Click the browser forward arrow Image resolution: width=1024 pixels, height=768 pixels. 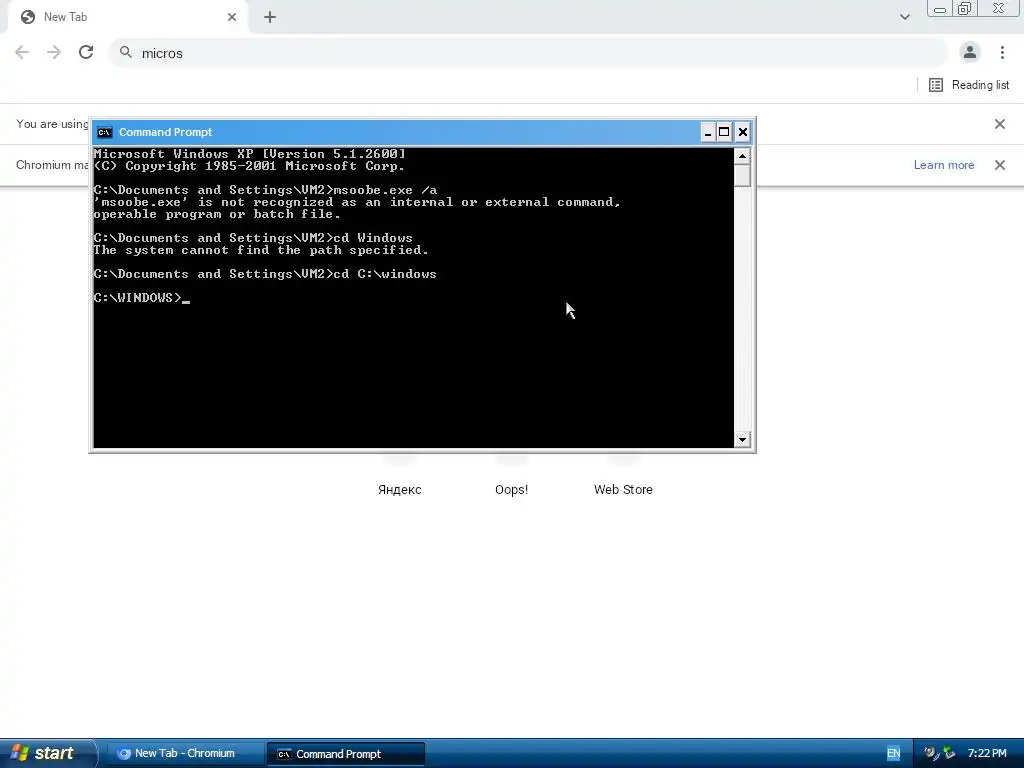tap(54, 53)
